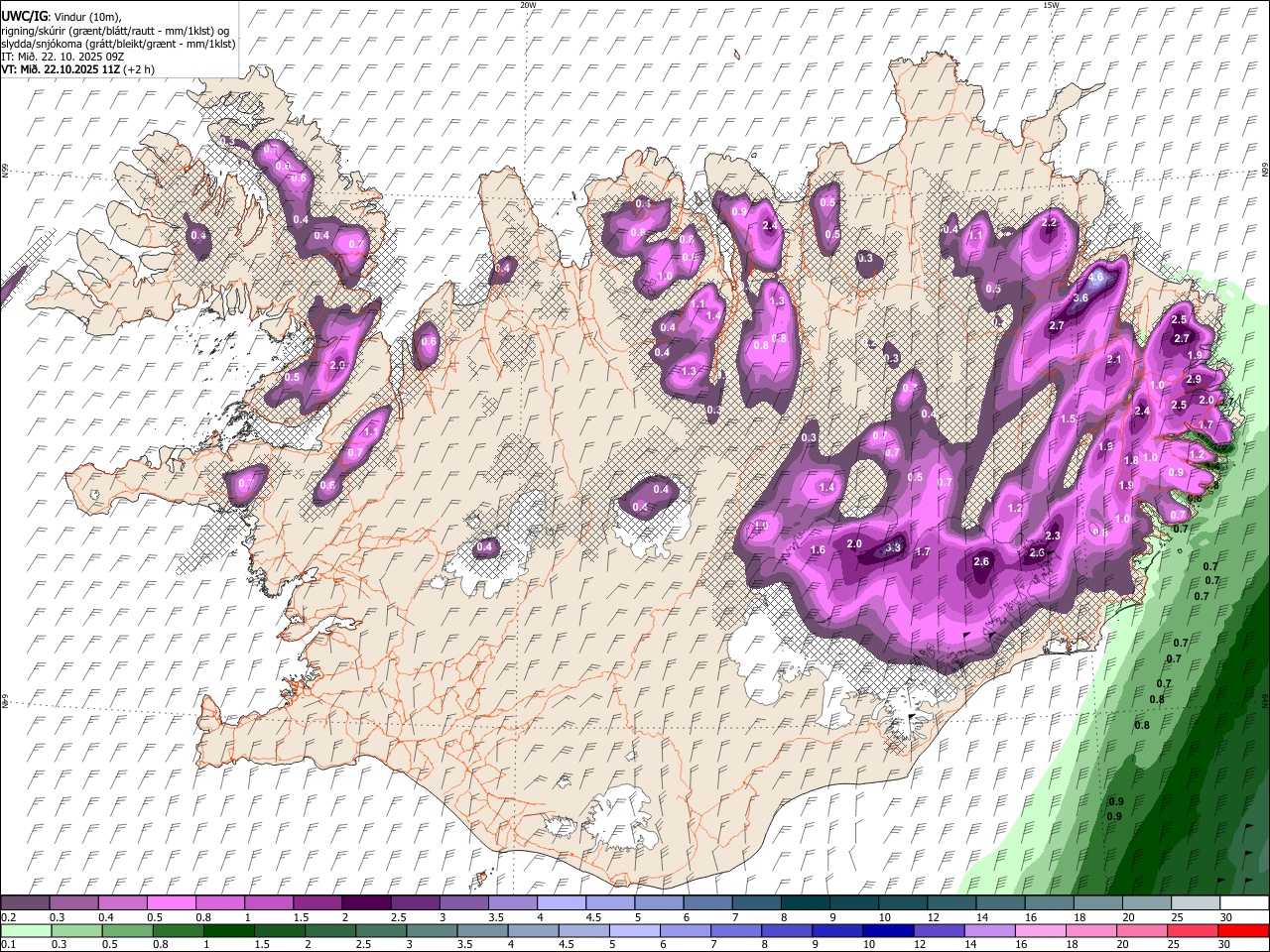
Task: Select the bottom legend swatch between 0.5 and 0.8
Action: 127,930
